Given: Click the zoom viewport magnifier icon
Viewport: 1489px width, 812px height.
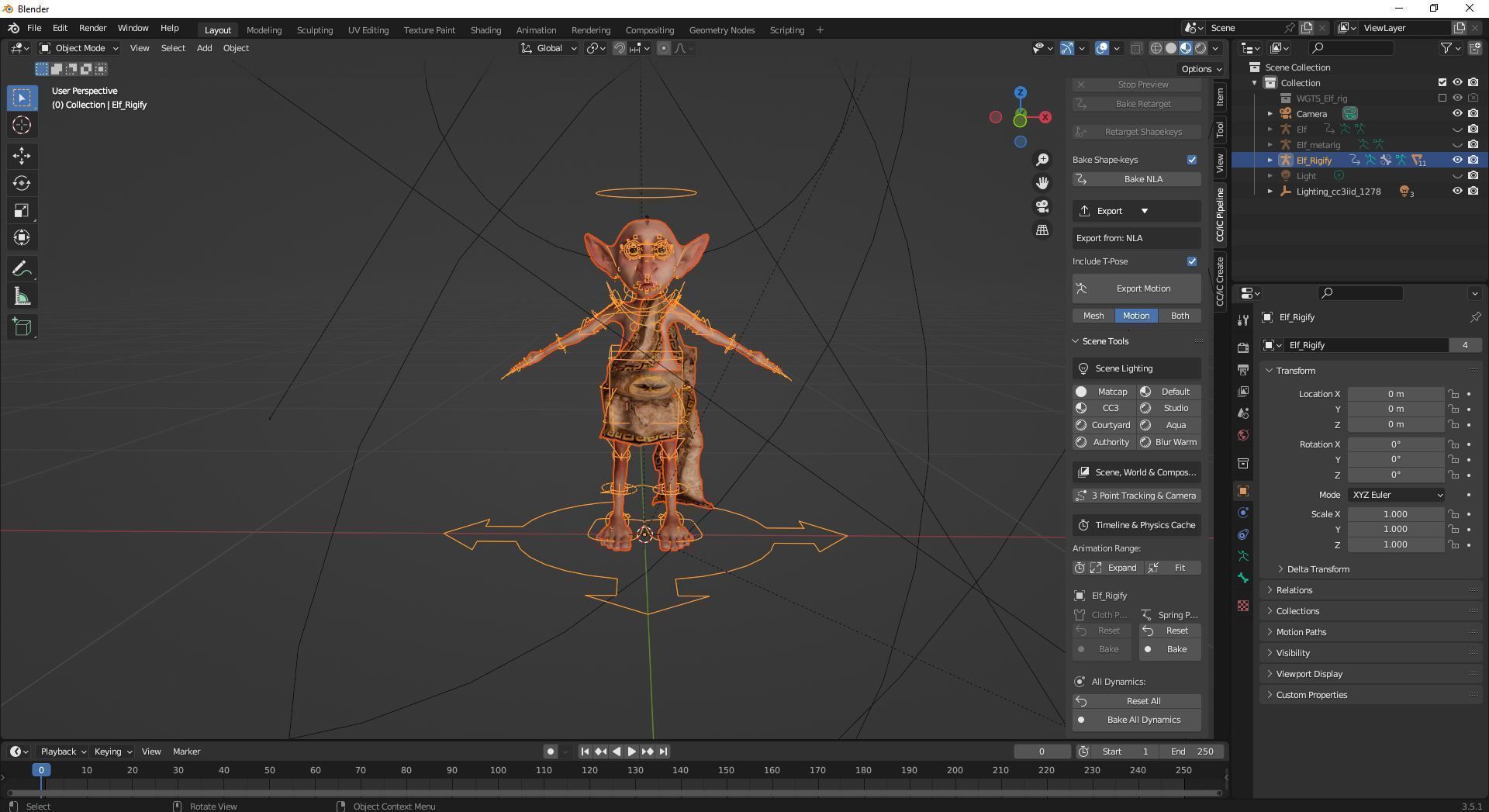Looking at the screenshot, I should [x=1042, y=159].
